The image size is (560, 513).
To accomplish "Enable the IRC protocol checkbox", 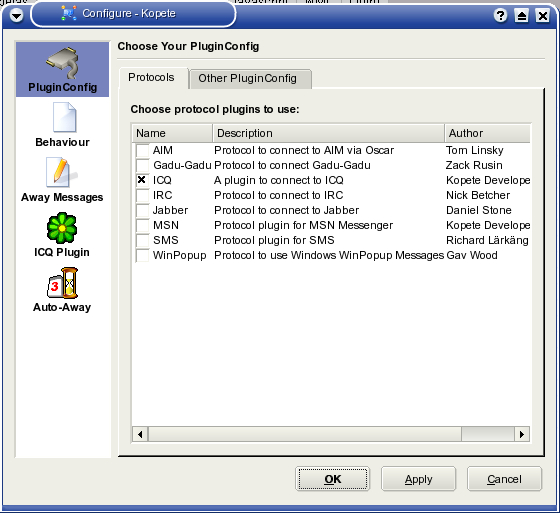I will 142,195.
